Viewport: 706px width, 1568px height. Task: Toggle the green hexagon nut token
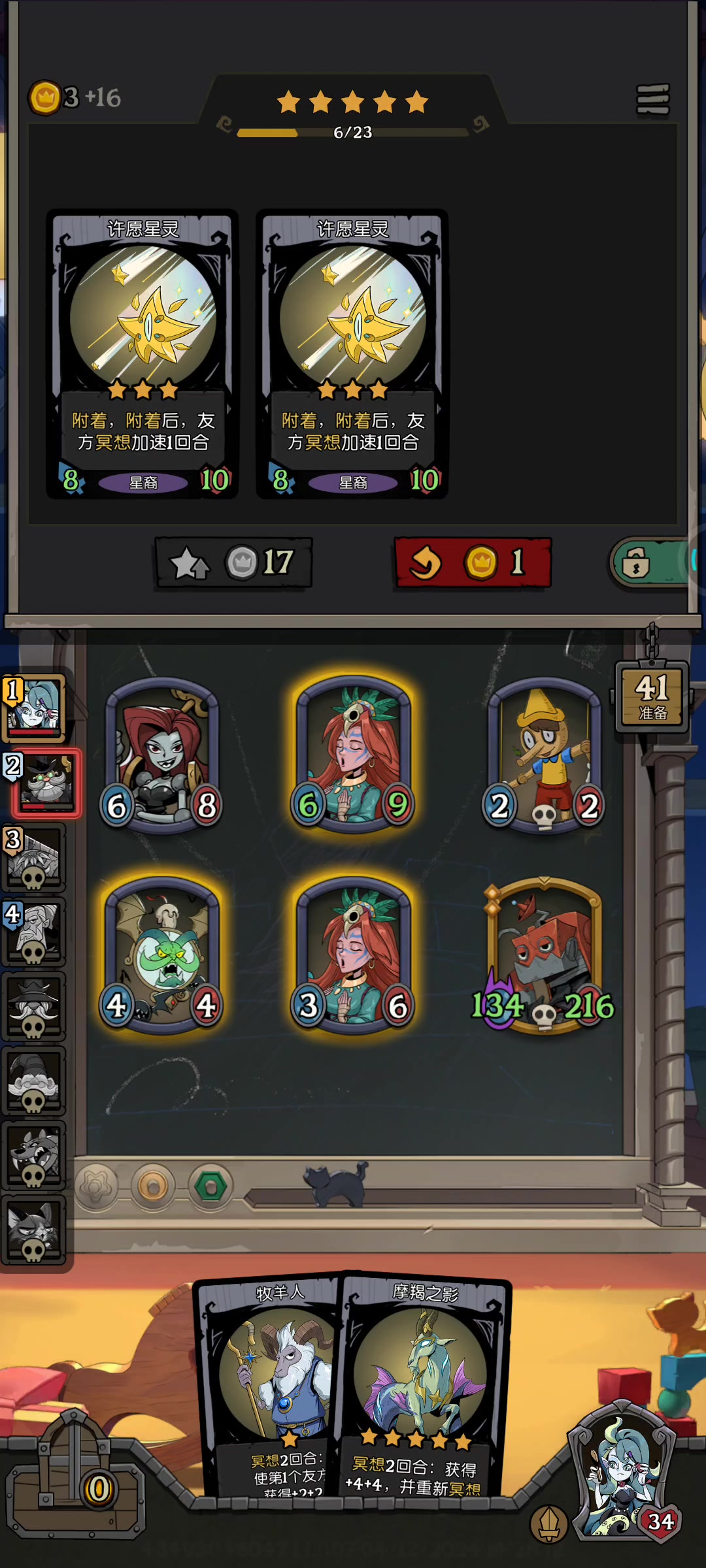coord(210,1186)
